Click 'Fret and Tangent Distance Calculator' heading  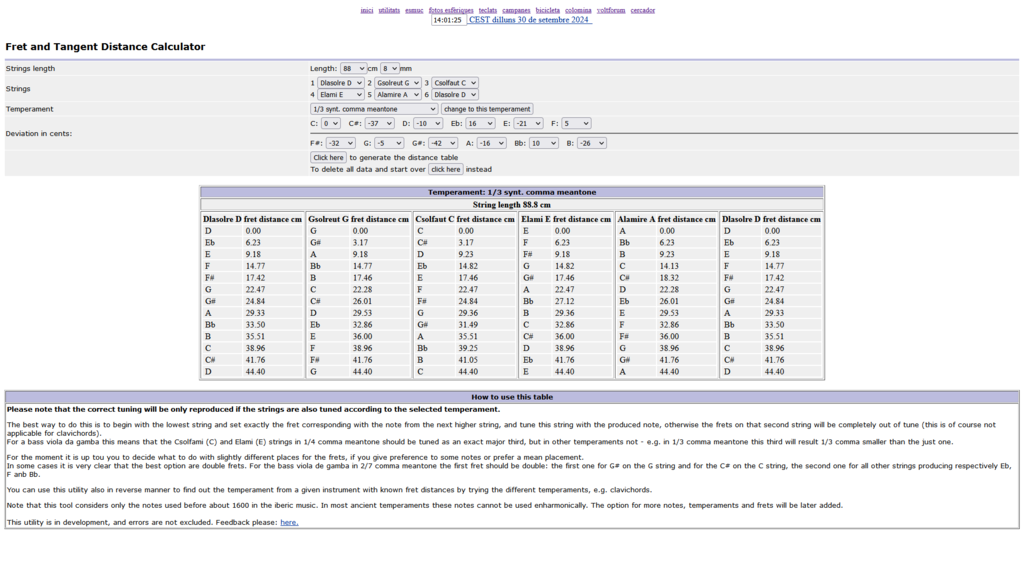[x=105, y=46]
